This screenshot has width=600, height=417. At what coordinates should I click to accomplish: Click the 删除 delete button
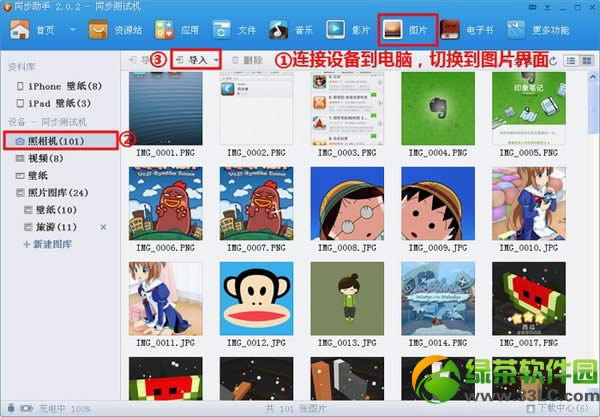[248, 60]
